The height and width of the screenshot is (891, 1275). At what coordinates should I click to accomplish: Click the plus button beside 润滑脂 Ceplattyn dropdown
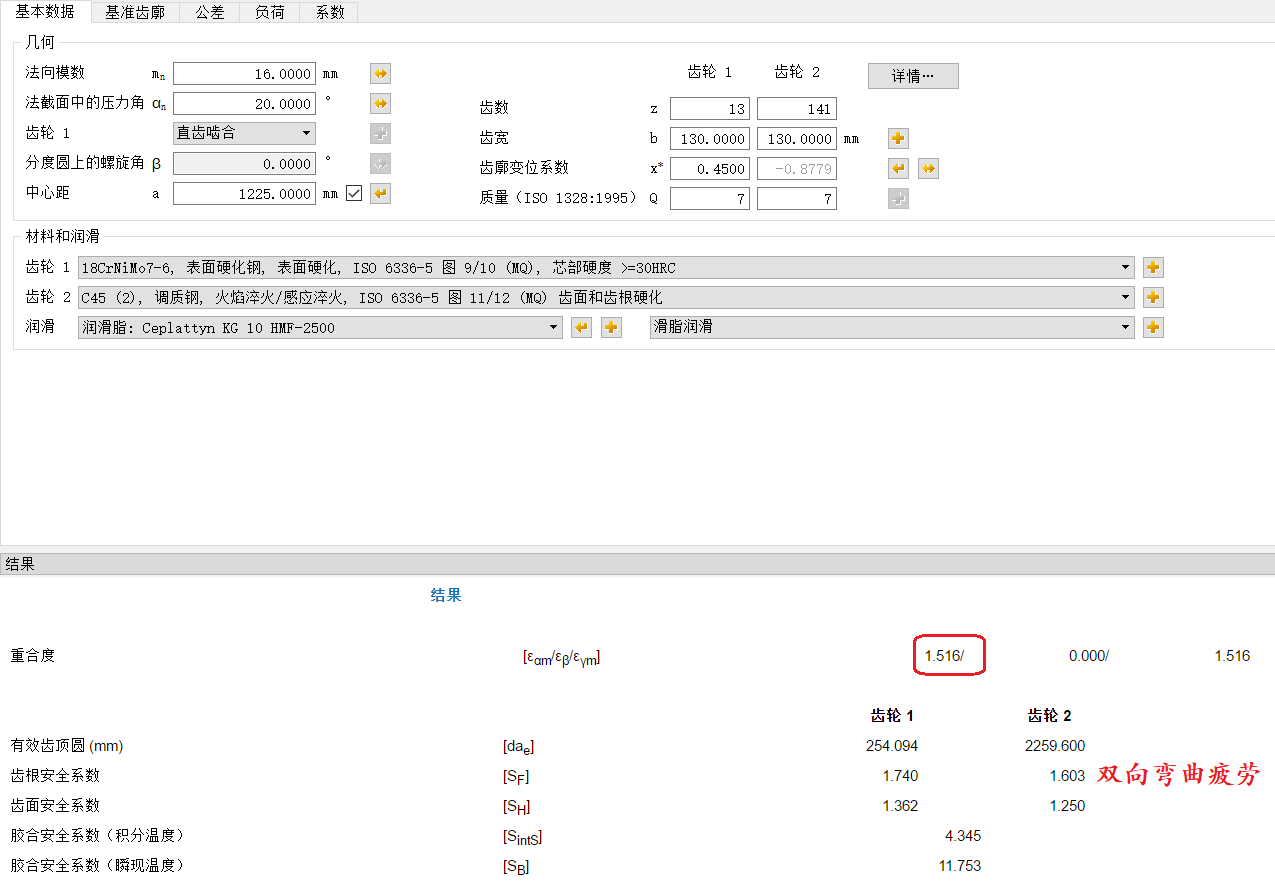pyautogui.click(x=611, y=328)
